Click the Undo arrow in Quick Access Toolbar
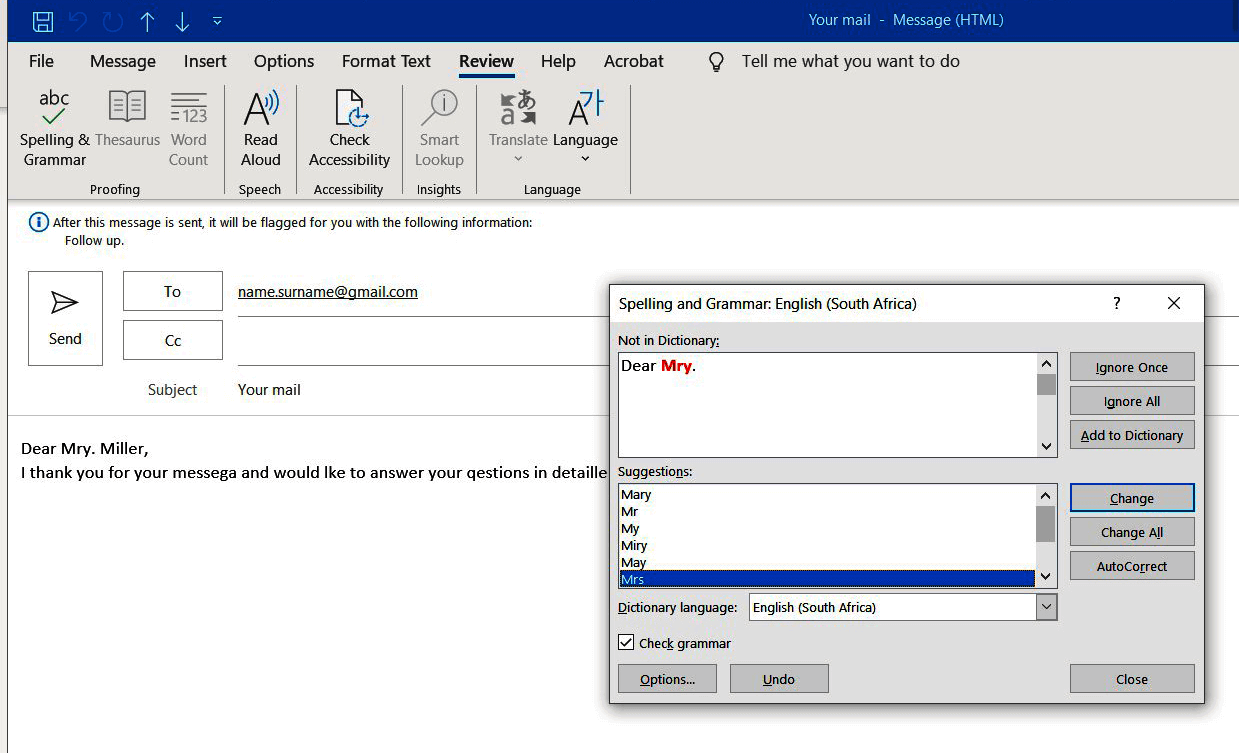Image resolution: width=1239 pixels, height=753 pixels. 77,18
